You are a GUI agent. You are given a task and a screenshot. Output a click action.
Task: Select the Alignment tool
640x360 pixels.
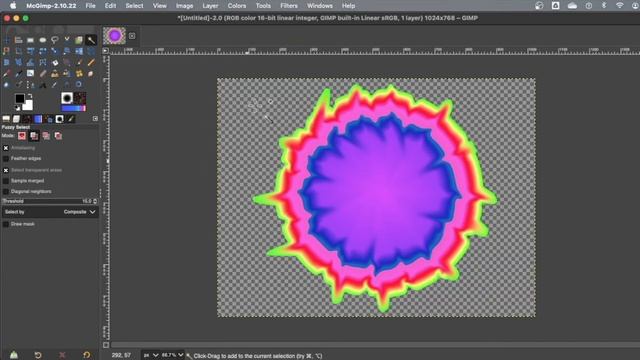[18, 40]
